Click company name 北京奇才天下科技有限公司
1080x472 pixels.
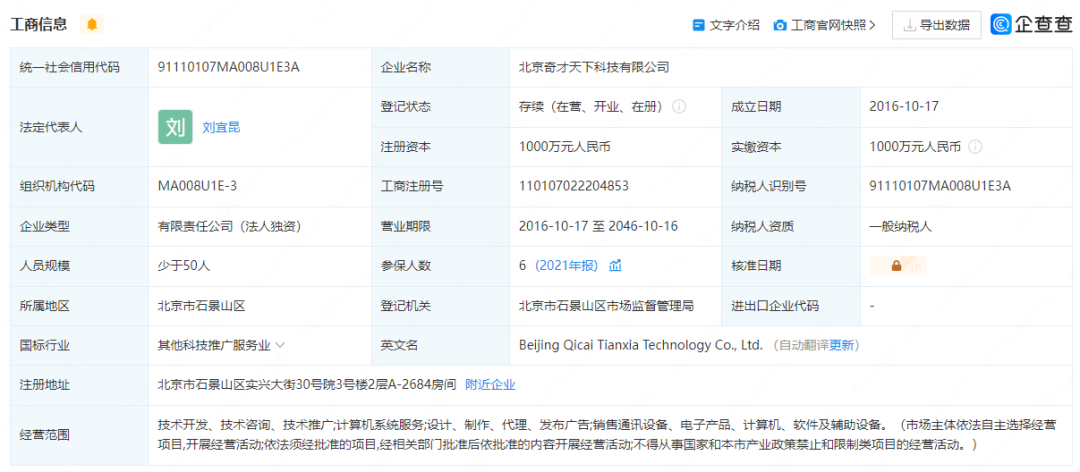click(x=594, y=67)
